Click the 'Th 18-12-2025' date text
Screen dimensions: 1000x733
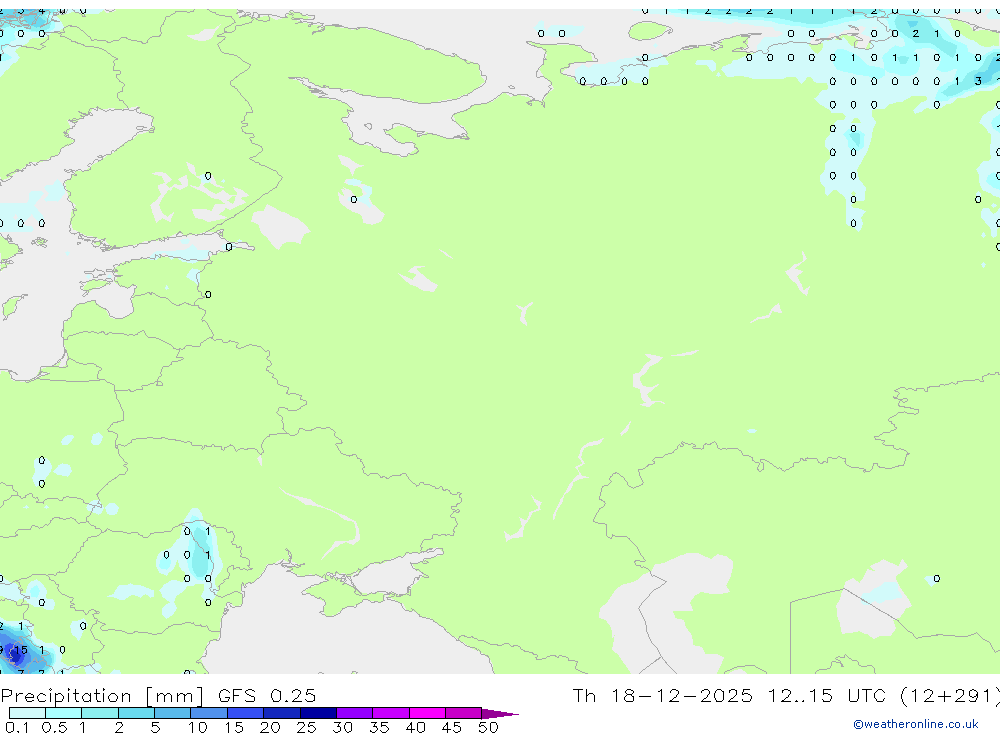[x=662, y=695]
